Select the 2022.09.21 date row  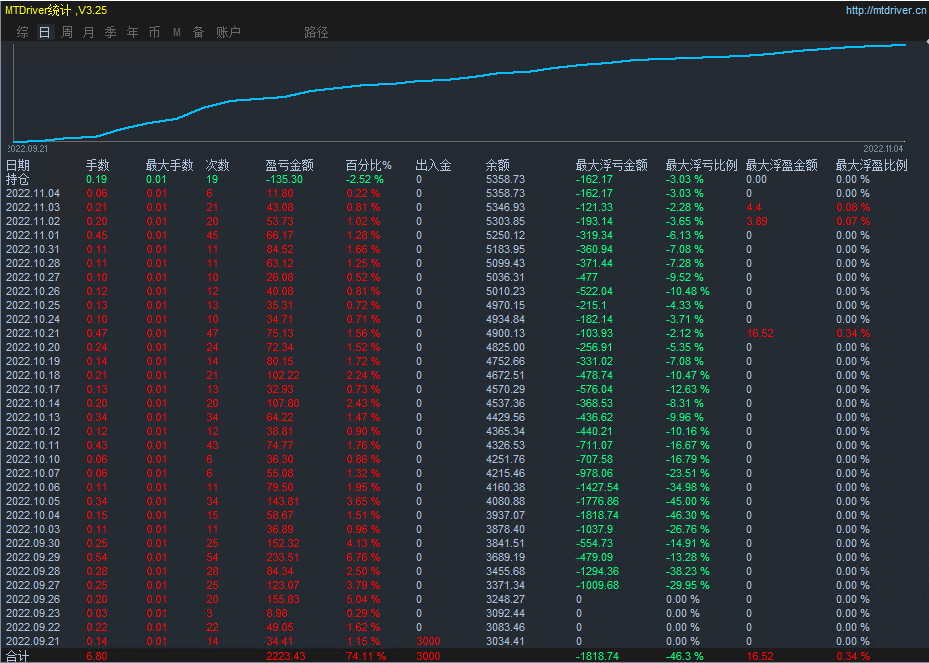coord(33,641)
